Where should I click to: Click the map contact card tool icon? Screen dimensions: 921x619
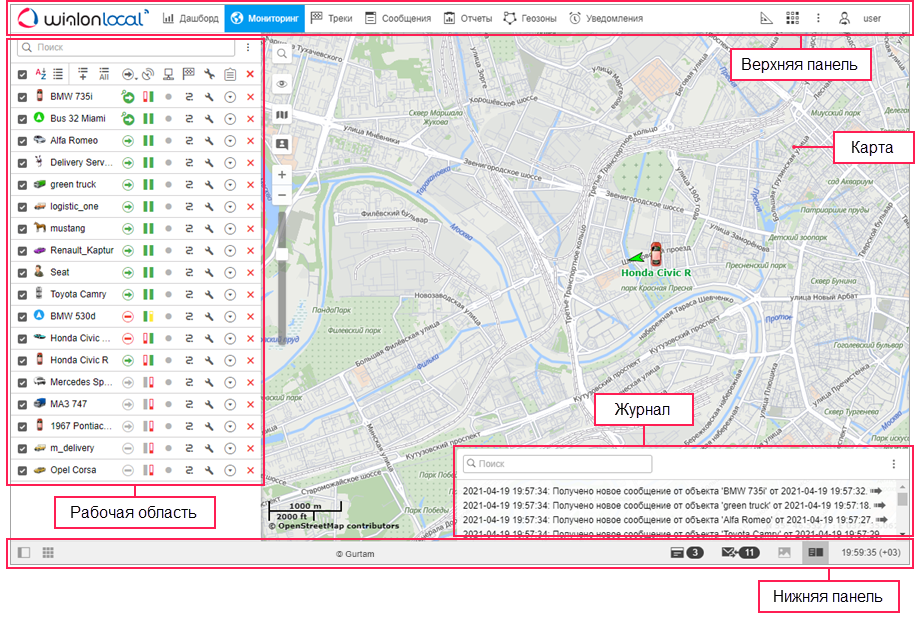tap(282, 144)
